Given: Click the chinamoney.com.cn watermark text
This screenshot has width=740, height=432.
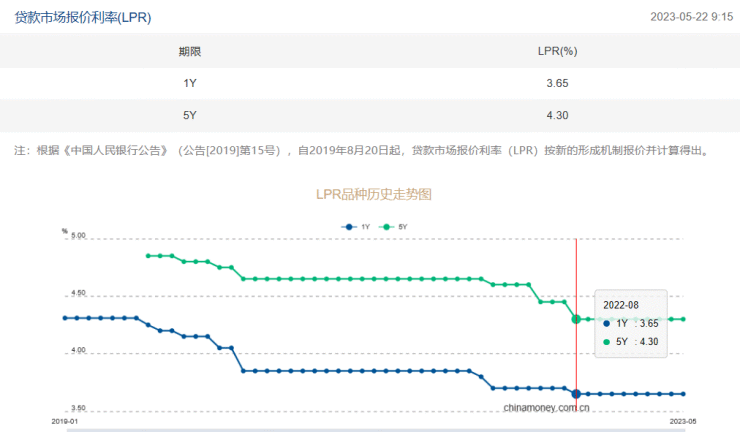Looking at the screenshot, I should click(x=546, y=408).
